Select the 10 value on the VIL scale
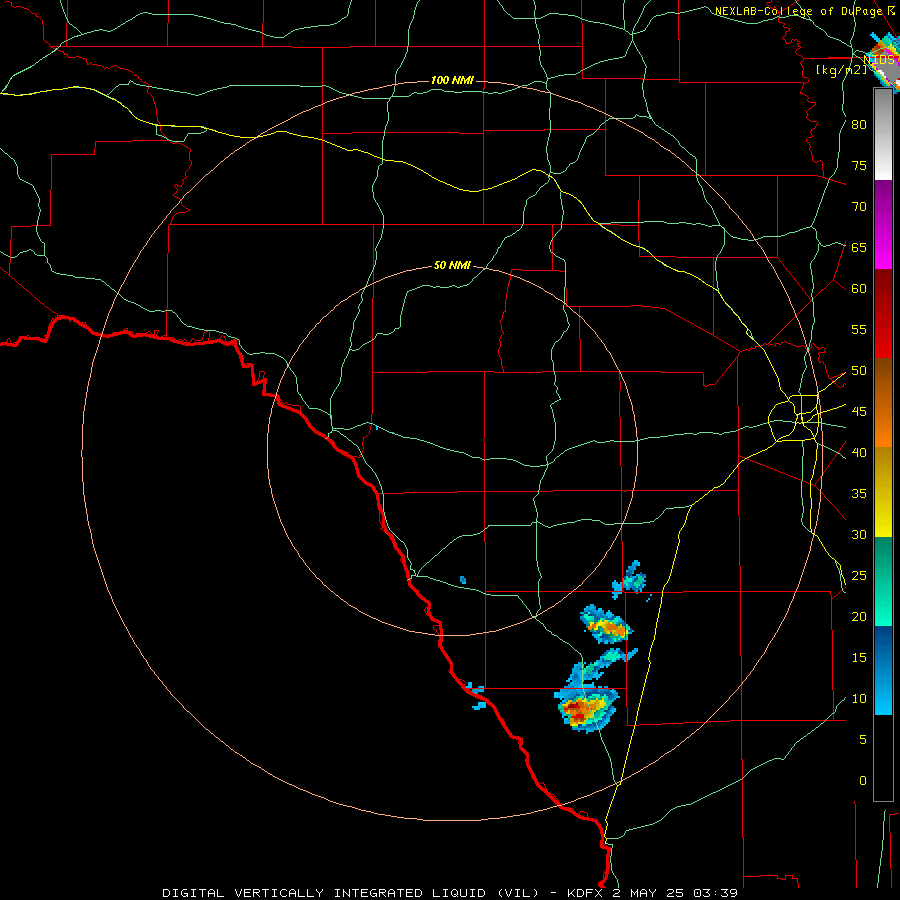Viewport: 900px width, 900px height. [859, 699]
